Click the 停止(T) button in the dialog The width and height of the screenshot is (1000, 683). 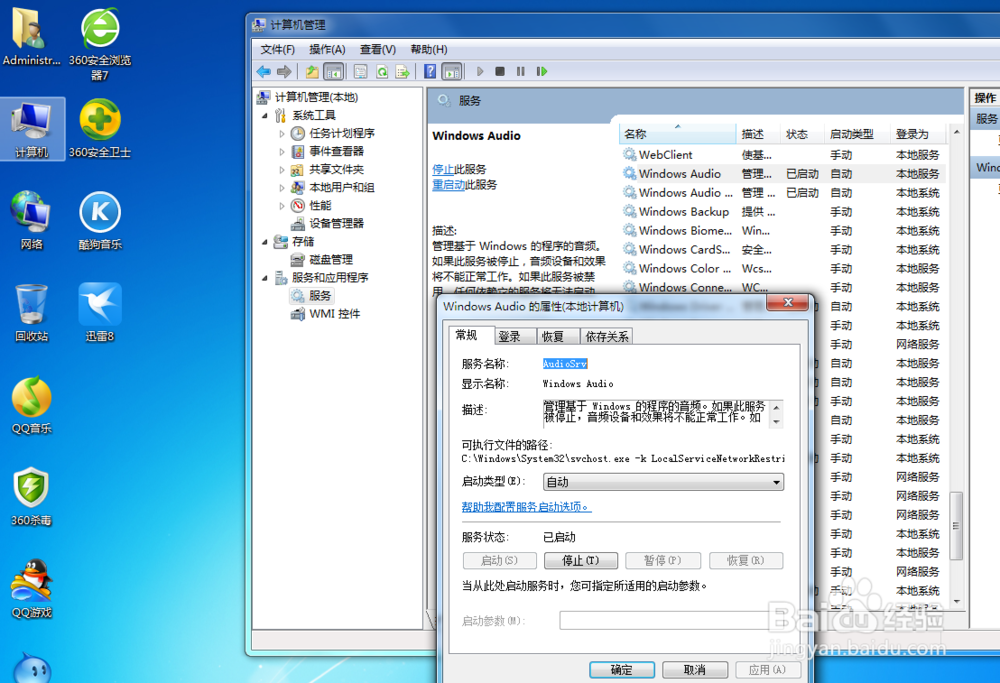pyautogui.click(x=581, y=561)
